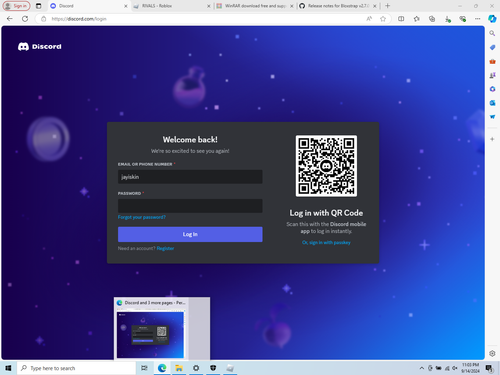Focus the password input field
Image resolution: width=500 pixels, height=375 pixels.
click(x=190, y=206)
